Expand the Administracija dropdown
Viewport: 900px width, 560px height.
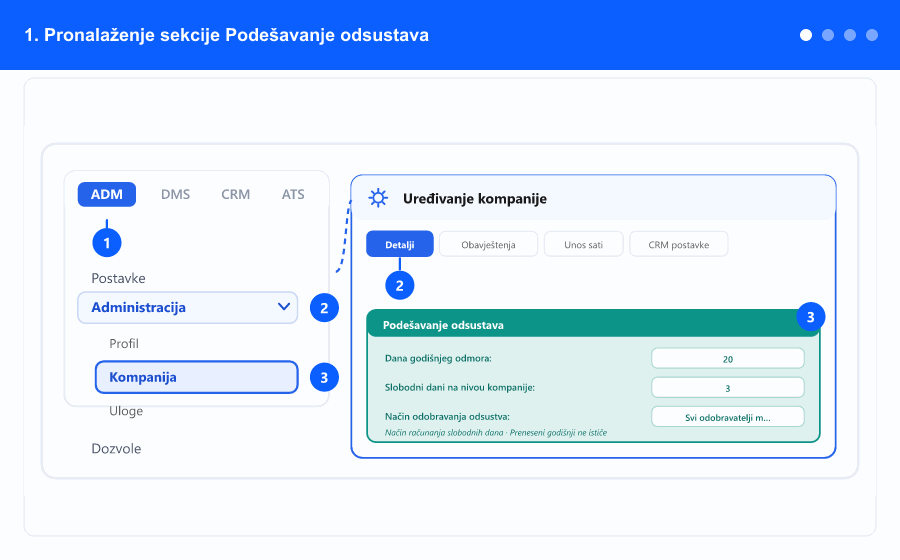(x=188, y=308)
